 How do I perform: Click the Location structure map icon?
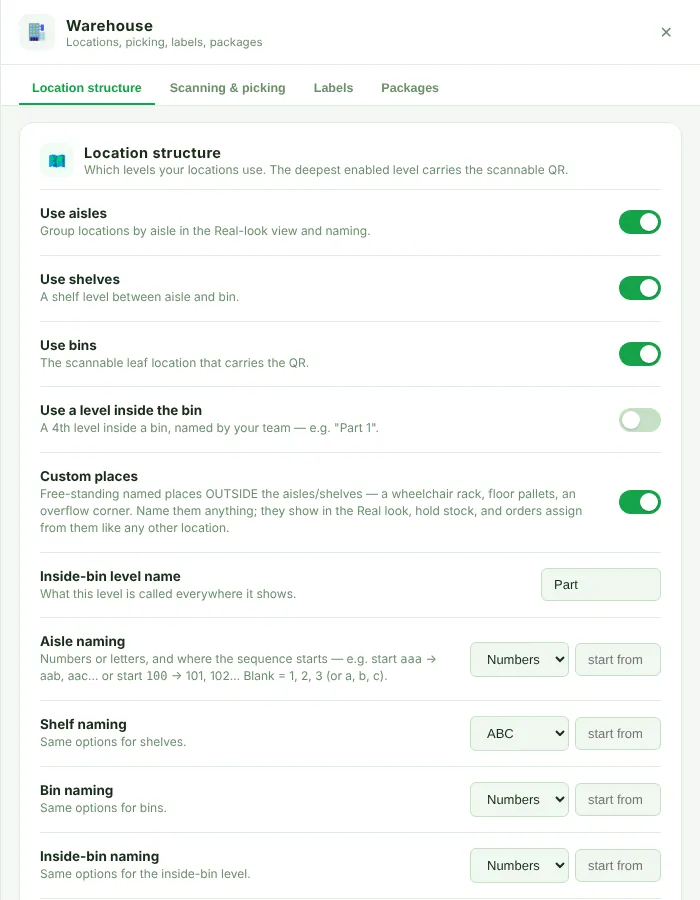(57, 161)
